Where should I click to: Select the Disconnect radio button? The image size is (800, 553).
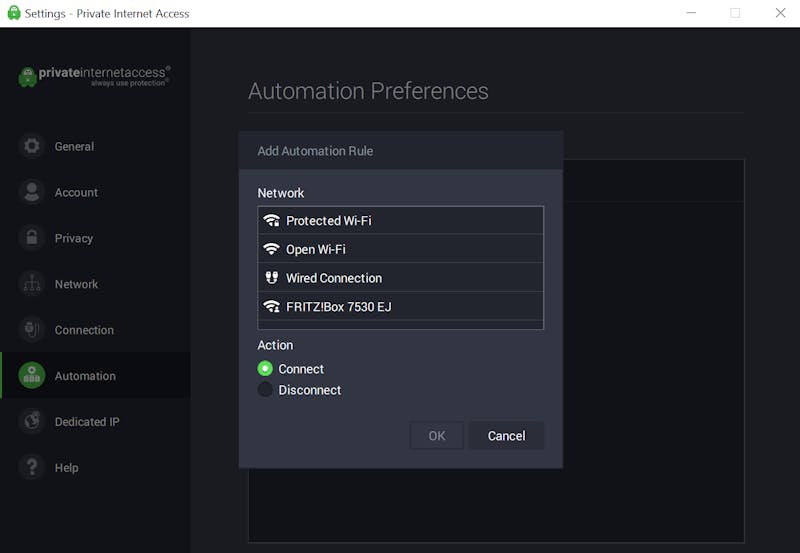[265, 390]
